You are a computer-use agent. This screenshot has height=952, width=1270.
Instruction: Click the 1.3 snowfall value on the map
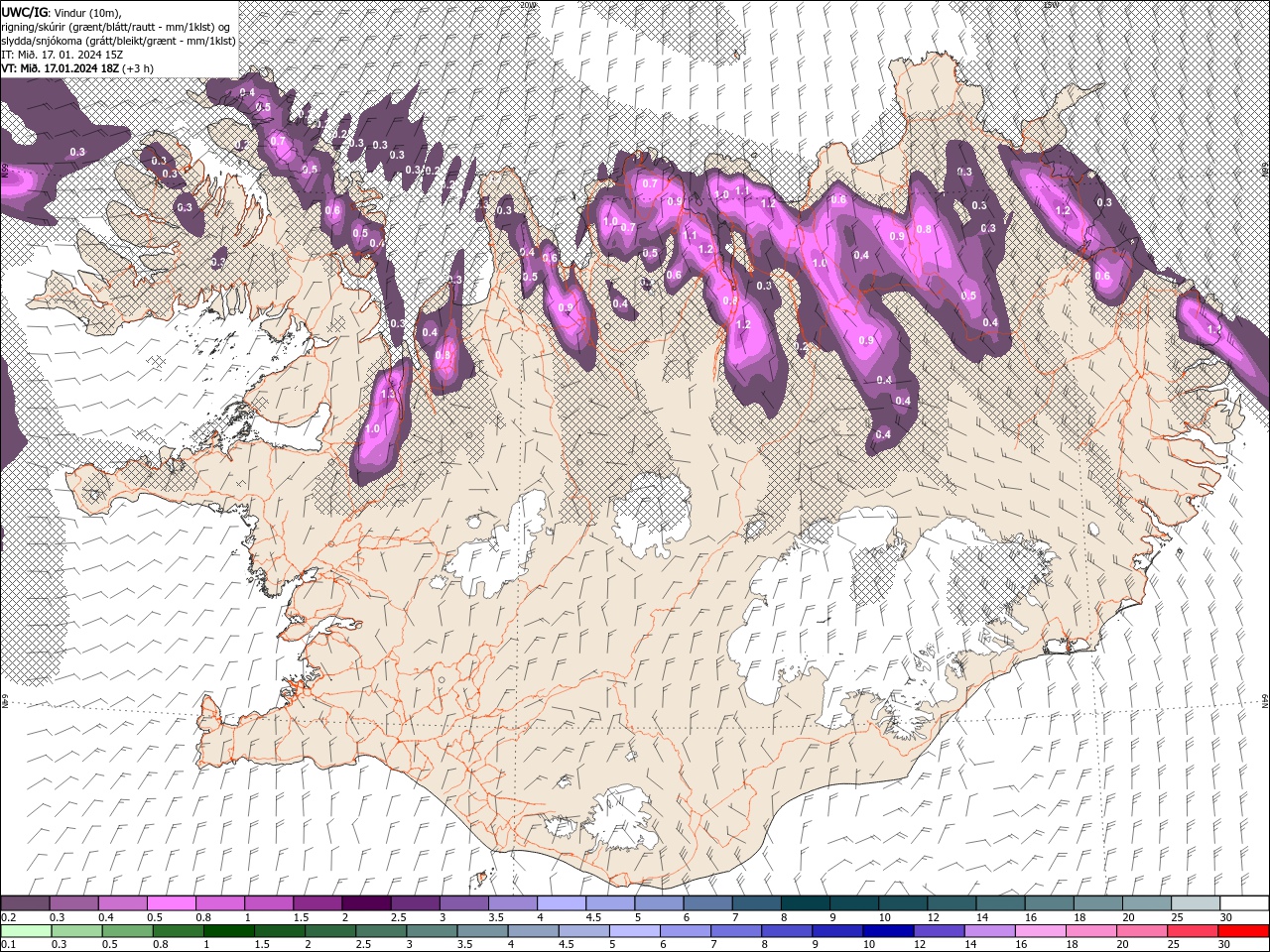point(388,395)
